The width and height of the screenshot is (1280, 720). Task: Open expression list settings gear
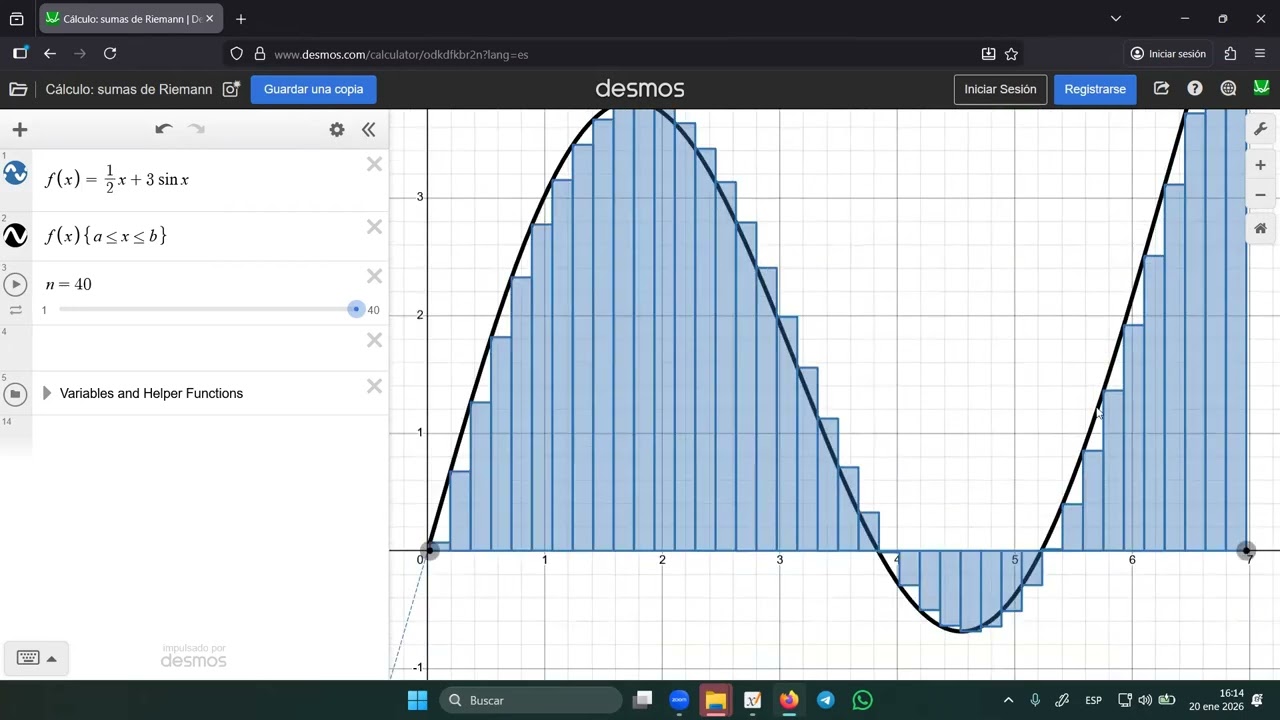click(337, 129)
